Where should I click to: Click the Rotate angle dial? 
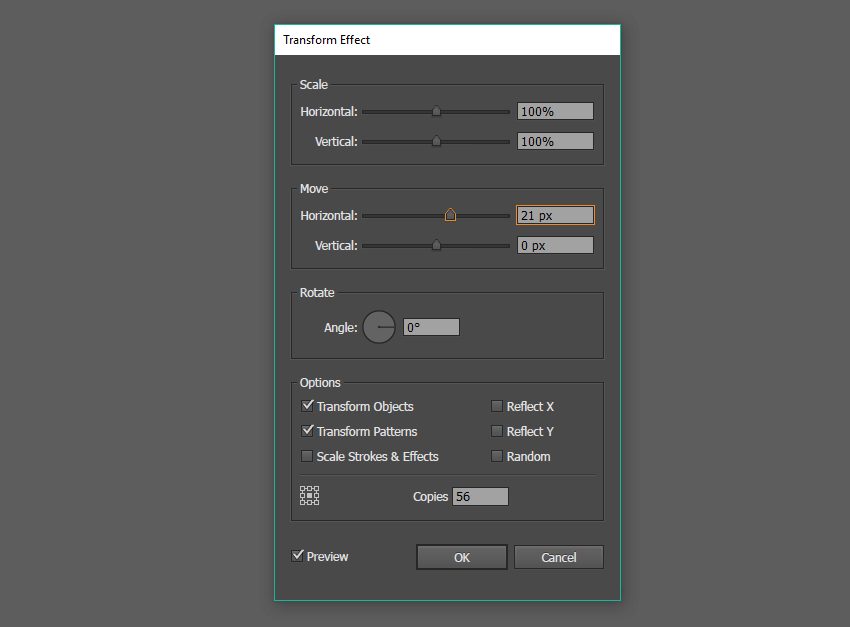point(379,327)
